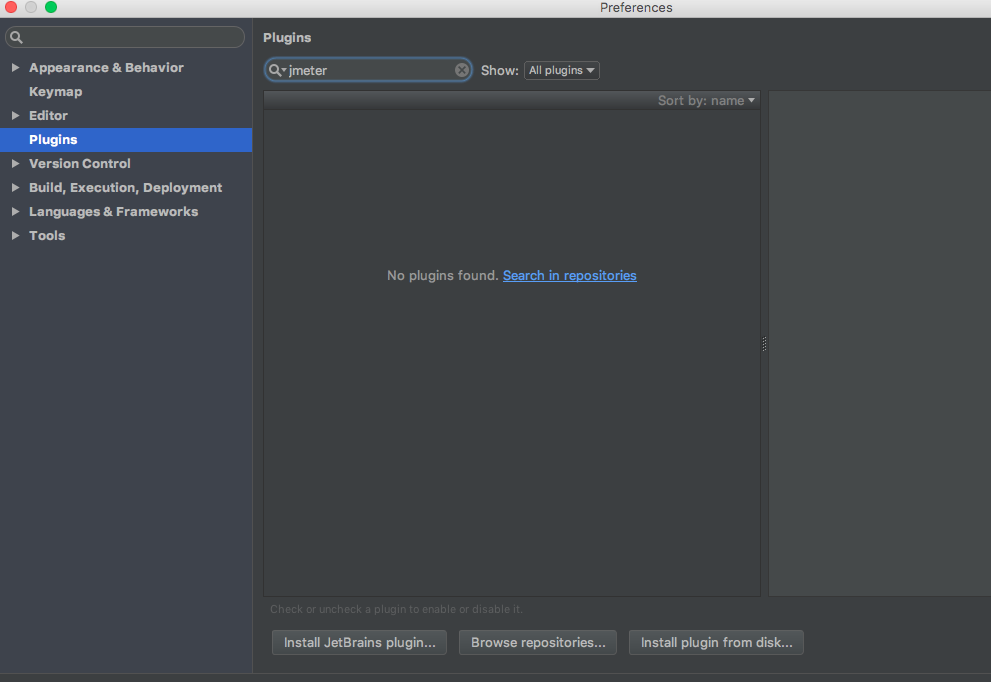Click the "Search in repositories" link
Viewport: 991px width, 682px height.
click(x=569, y=275)
